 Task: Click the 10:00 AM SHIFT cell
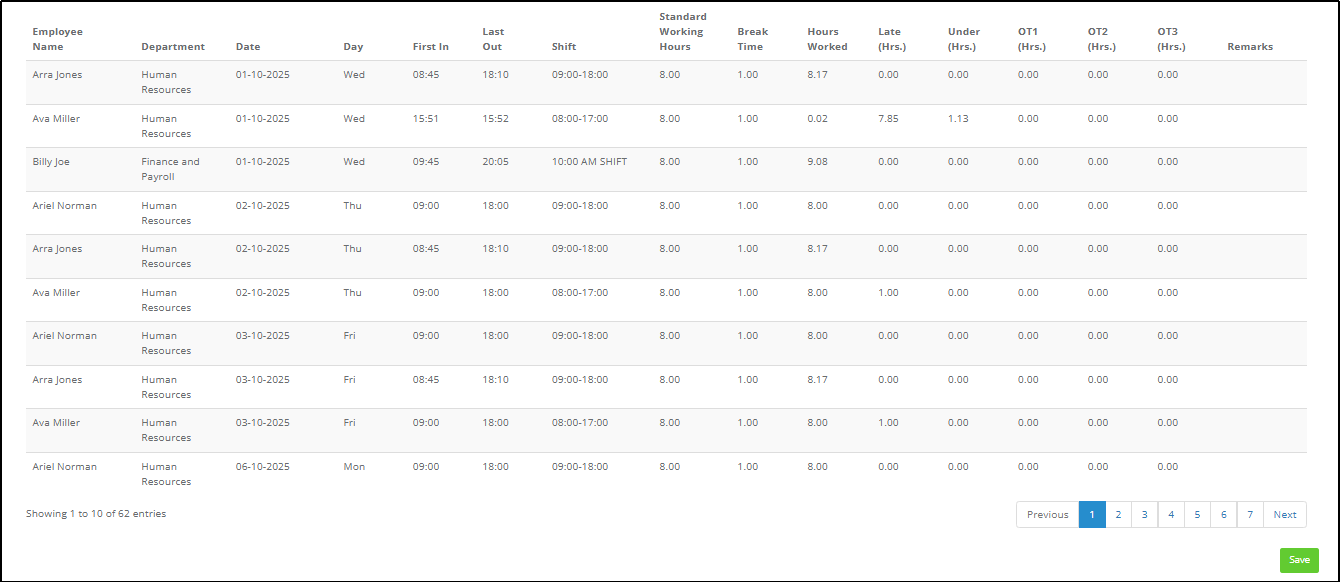tap(590, 162)
